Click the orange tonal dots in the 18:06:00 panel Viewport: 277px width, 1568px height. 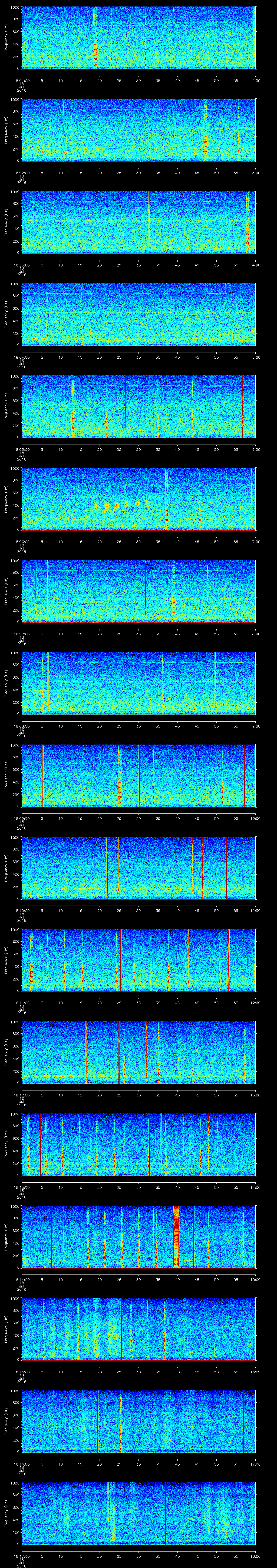(122, 505)
